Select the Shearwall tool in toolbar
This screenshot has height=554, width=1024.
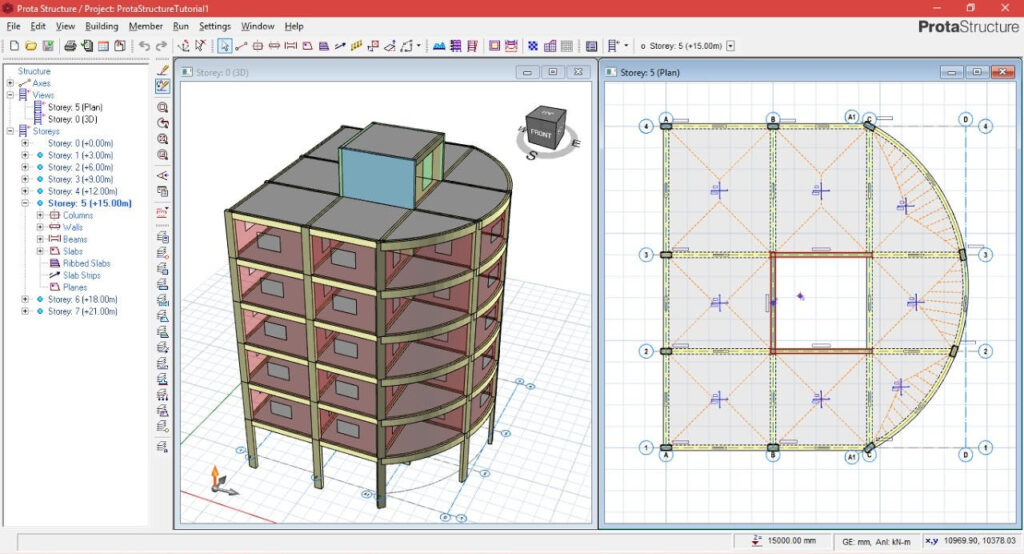point(274,46)
